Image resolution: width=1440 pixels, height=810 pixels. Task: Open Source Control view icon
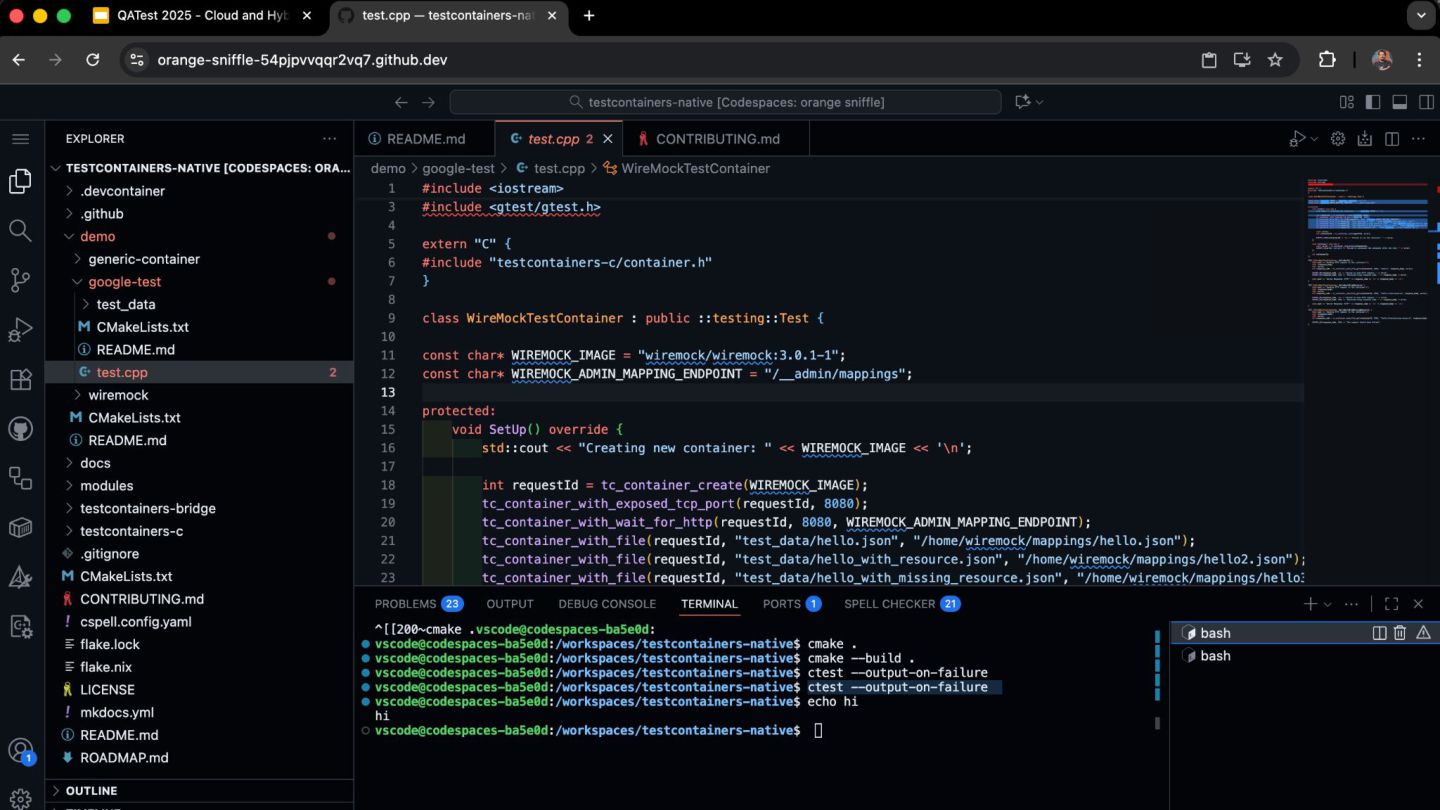(x=20, y=280)
